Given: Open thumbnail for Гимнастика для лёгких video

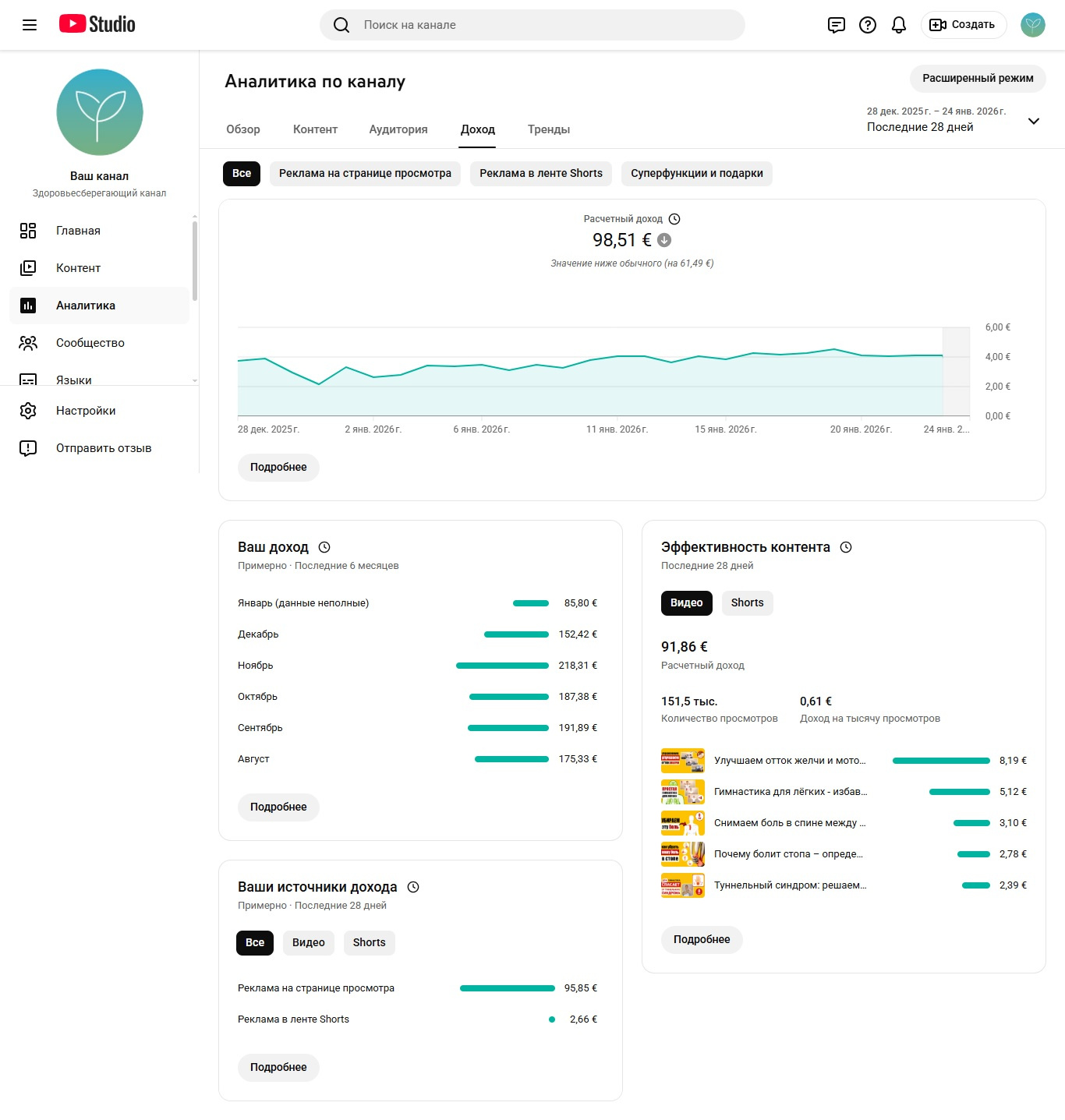Looking at the screenshot, I should click(683, 792).
